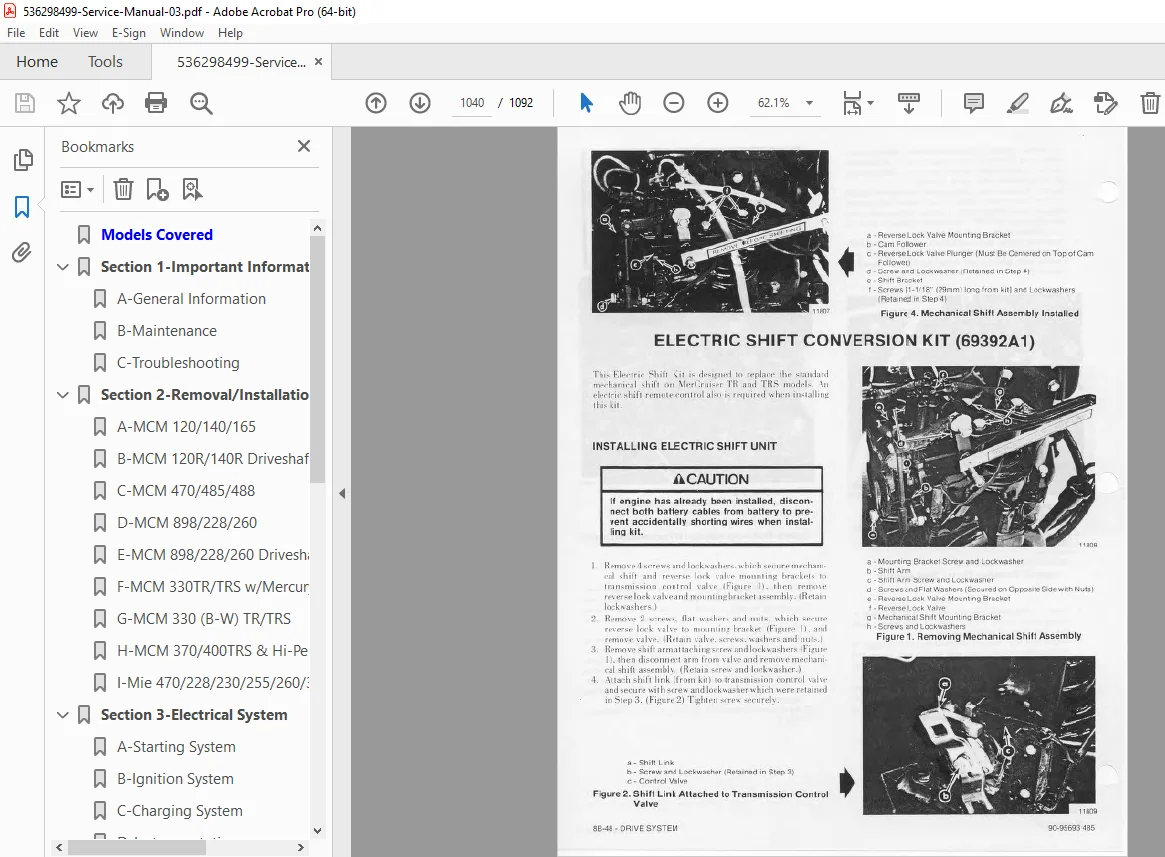The image size is (1165, 857).
Task: Click the page number input field
Action: coord(472,103)
